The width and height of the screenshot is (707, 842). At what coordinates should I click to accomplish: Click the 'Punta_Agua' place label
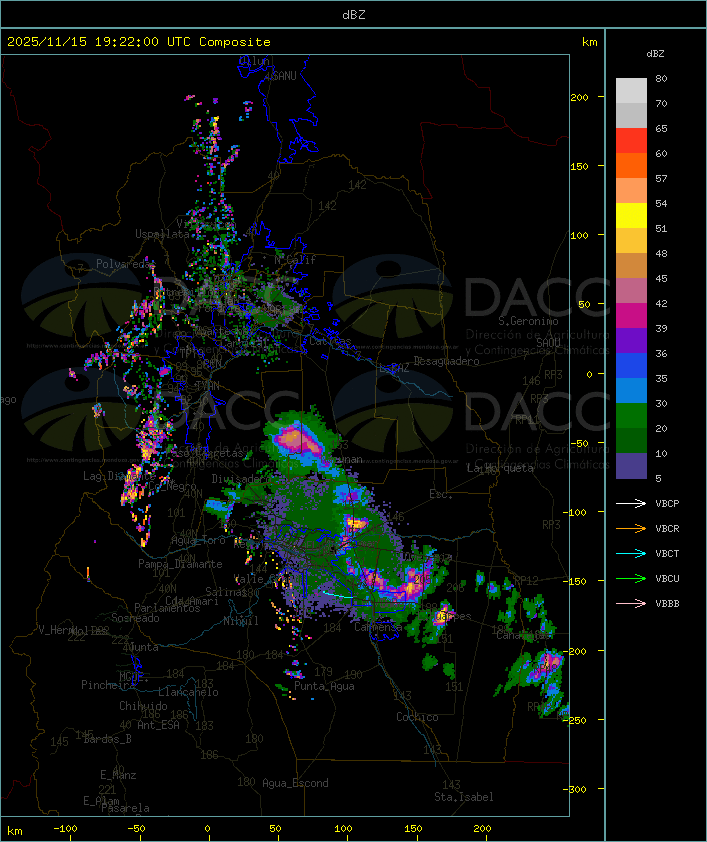(x=324, y=686)
